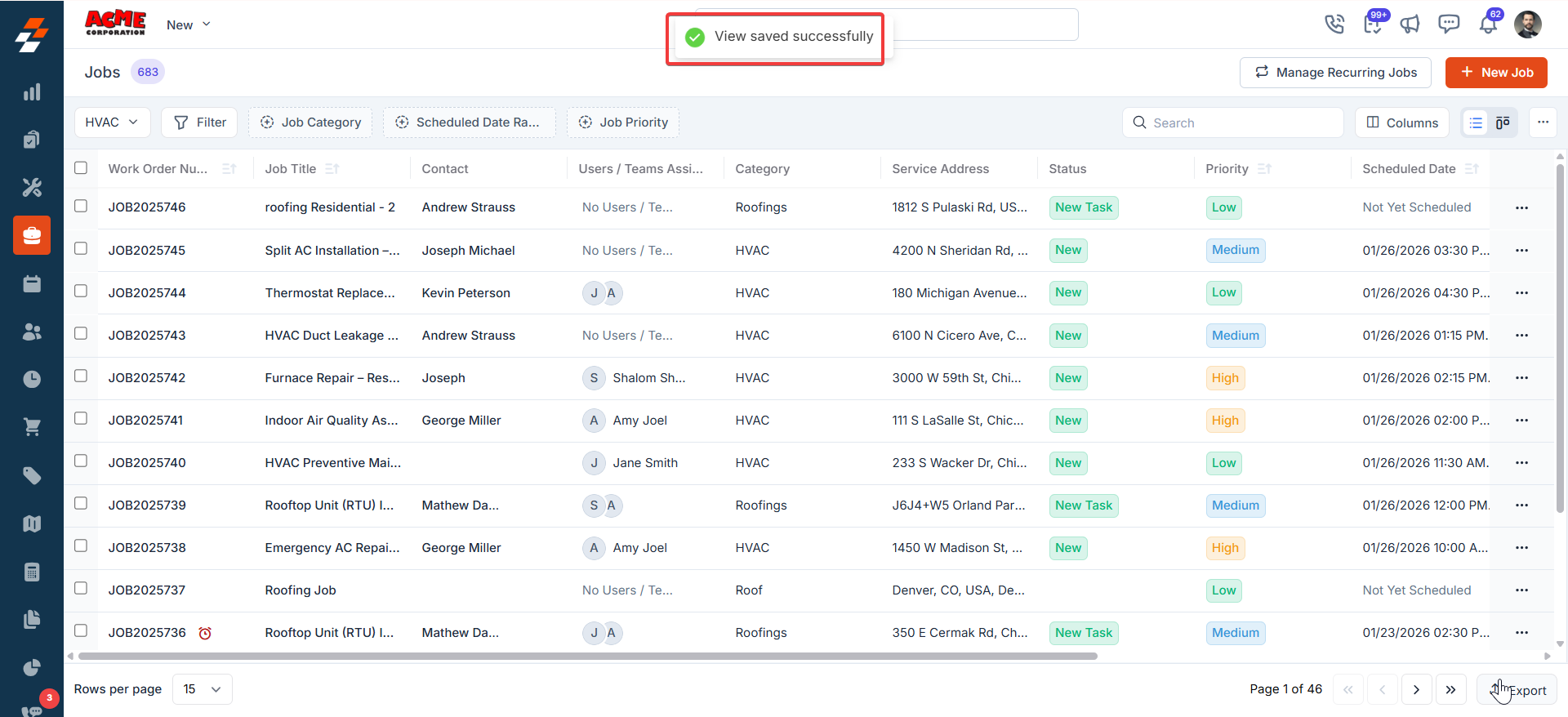This screenshot has width=1568, height=717.
Task: Click the Search jobs input field
Action: [x=1233, y=122]
